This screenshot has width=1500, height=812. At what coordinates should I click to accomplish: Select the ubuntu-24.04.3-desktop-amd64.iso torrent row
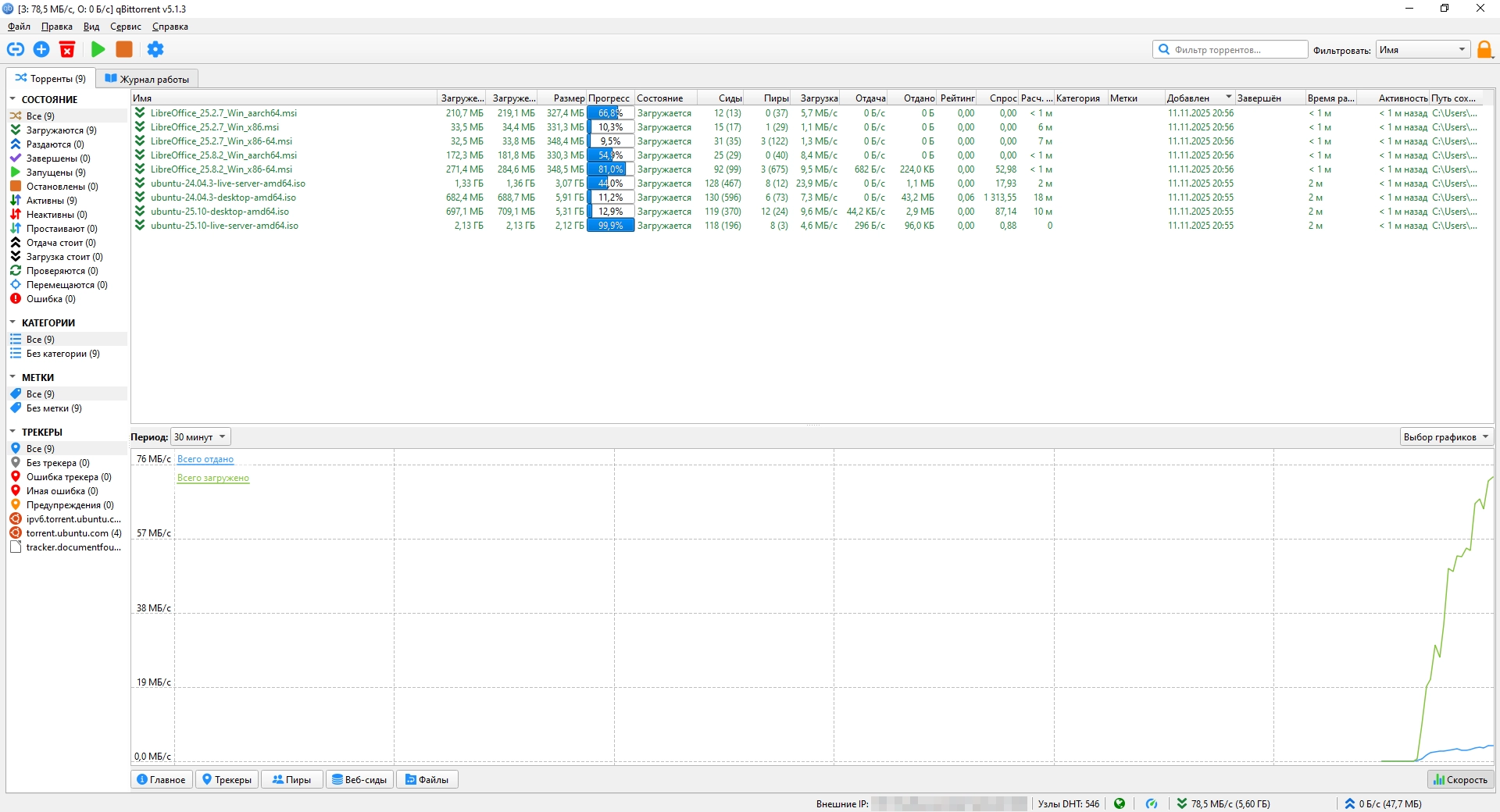812,198
